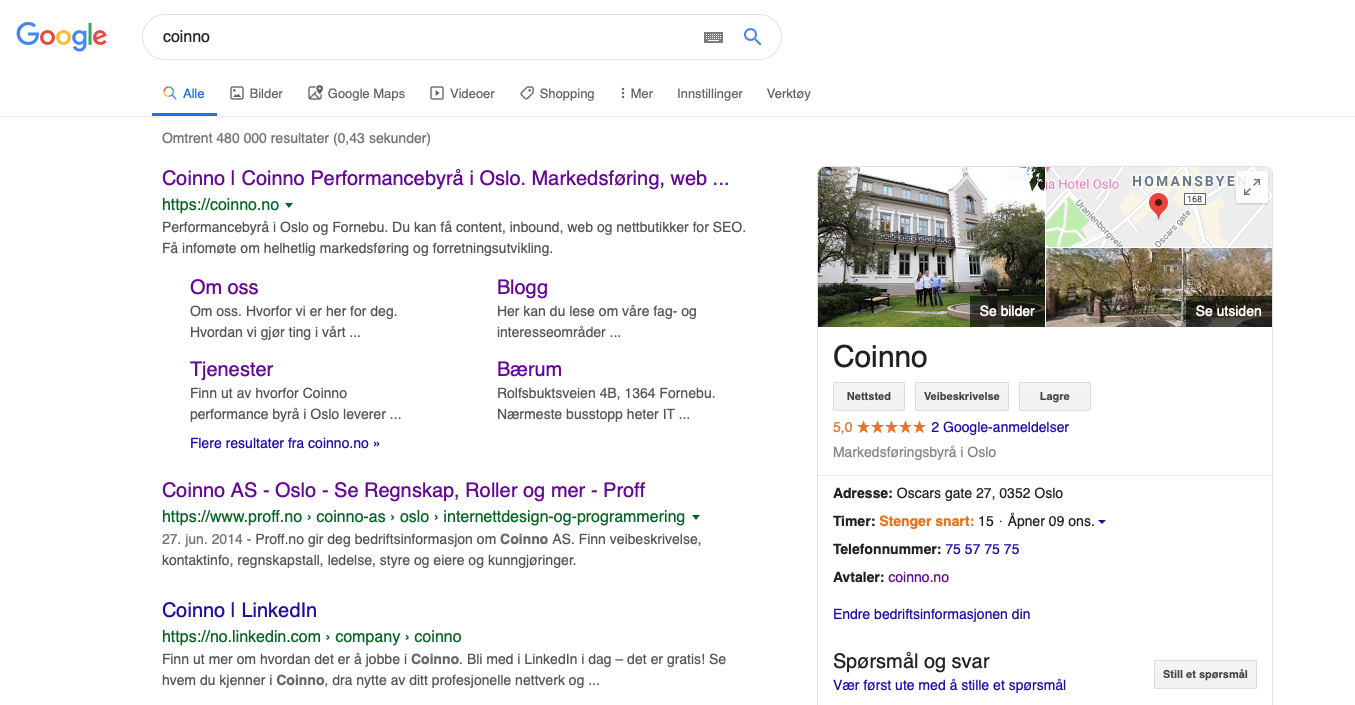Click the Nettsted button
Image resolution: width=1355 pixels, height=705 pixels.
tap(869, 396)
